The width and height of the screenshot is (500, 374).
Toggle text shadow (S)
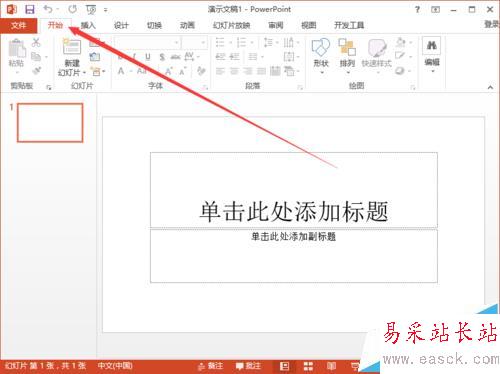[x=162, y=57]
